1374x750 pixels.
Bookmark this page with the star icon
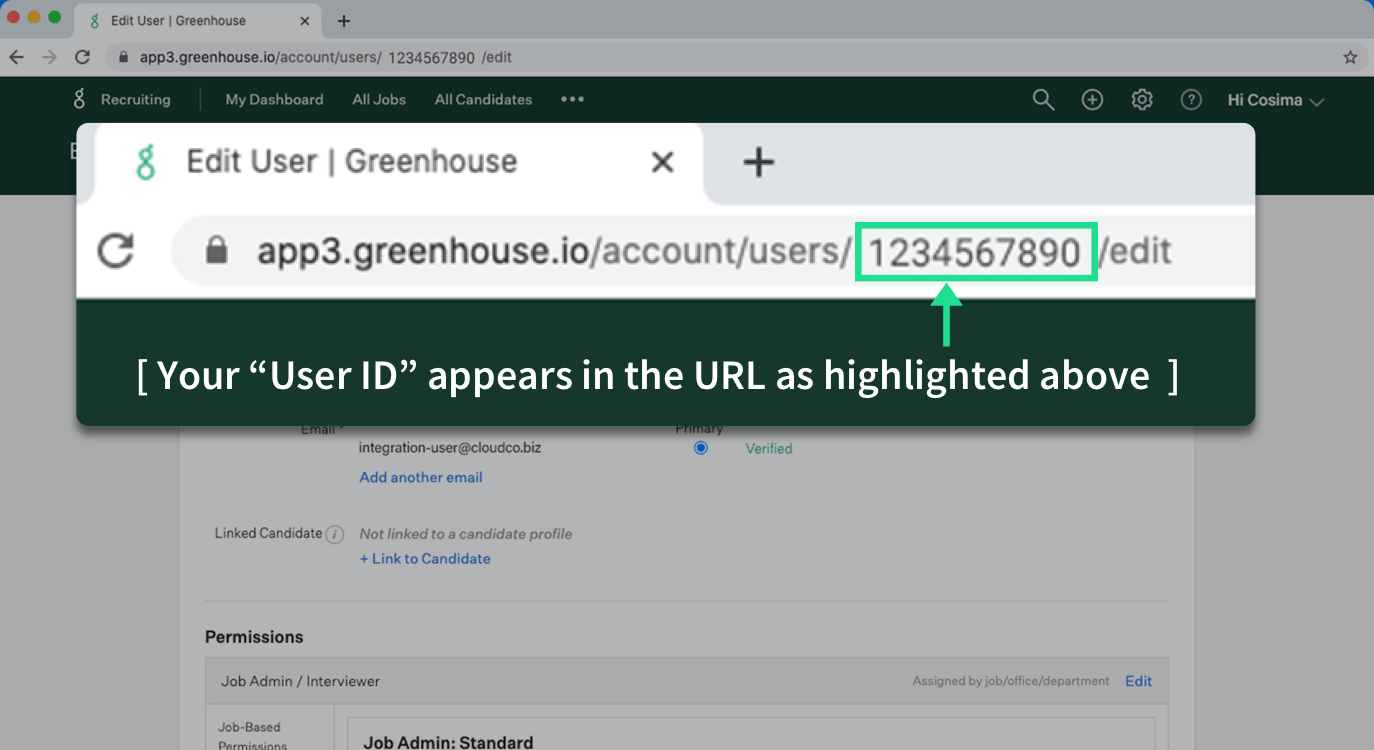click(1350, 57)
